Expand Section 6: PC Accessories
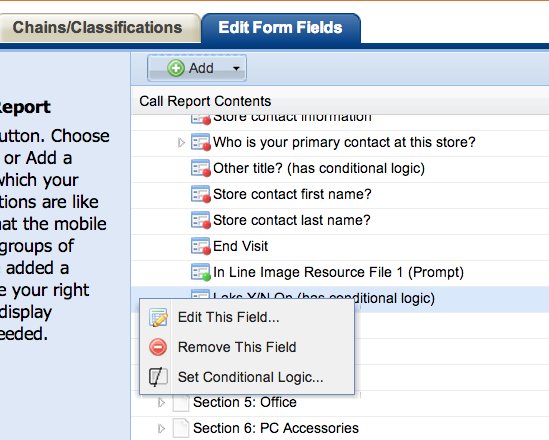This screenshot has height=440, width=549. coord(161,428)
